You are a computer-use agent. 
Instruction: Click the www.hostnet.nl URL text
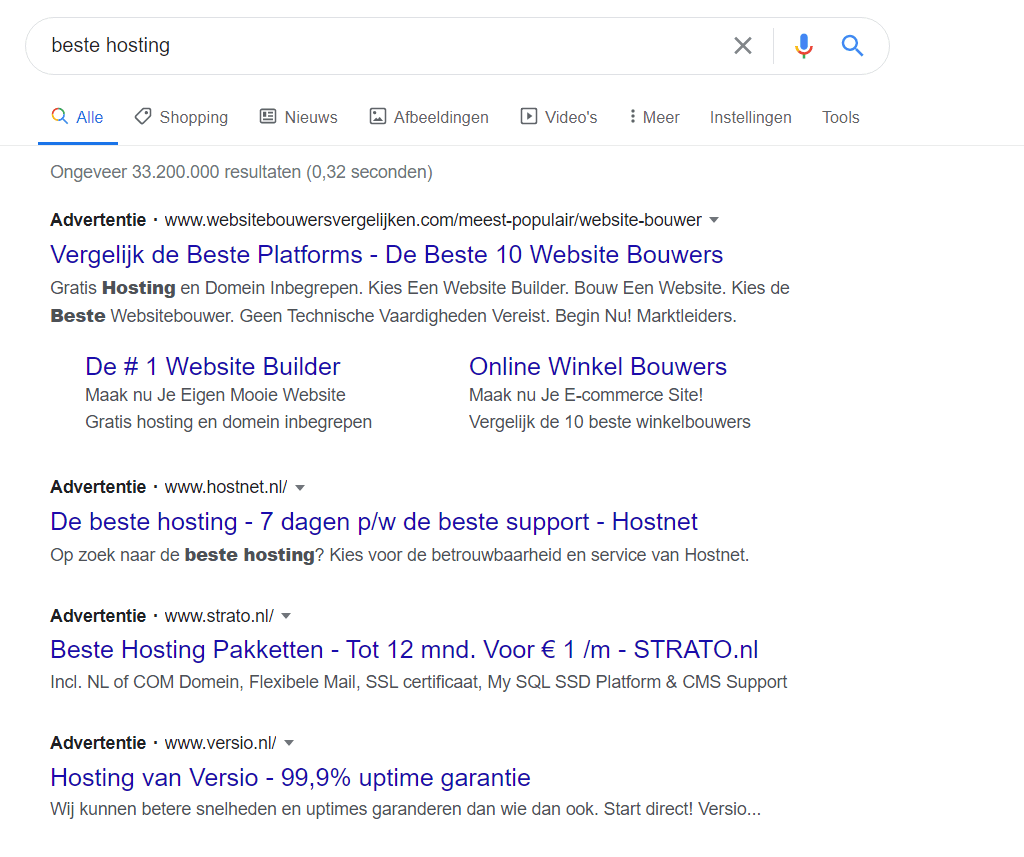(x=226, y=487)
